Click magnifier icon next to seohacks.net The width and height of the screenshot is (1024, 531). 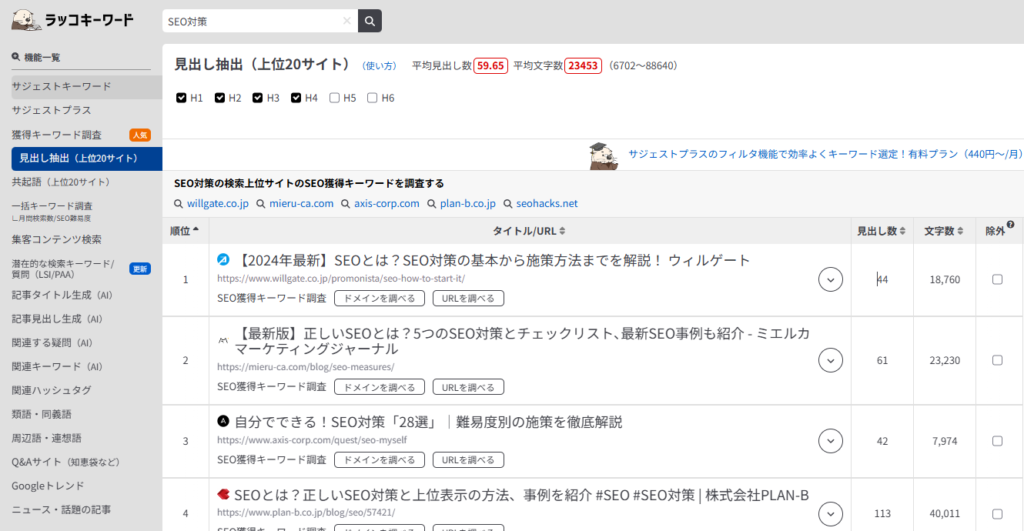point(507,204)
